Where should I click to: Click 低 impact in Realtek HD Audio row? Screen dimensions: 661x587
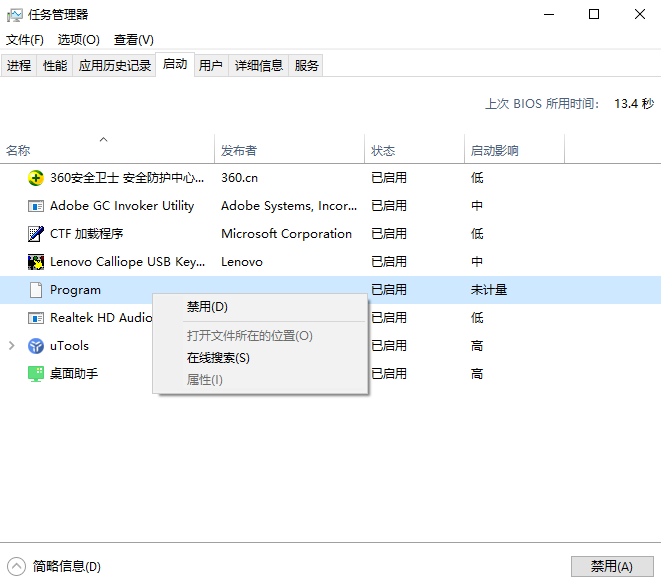(477, 318)
